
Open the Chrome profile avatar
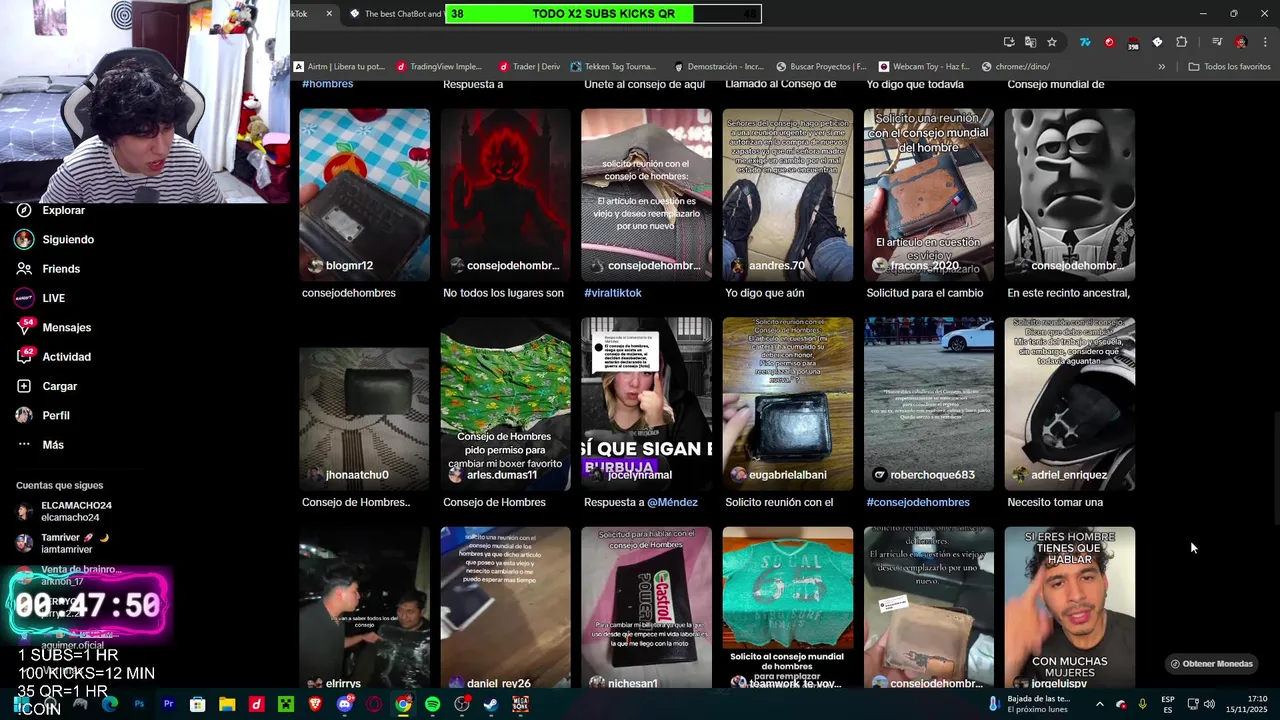tap(1241, 42)
